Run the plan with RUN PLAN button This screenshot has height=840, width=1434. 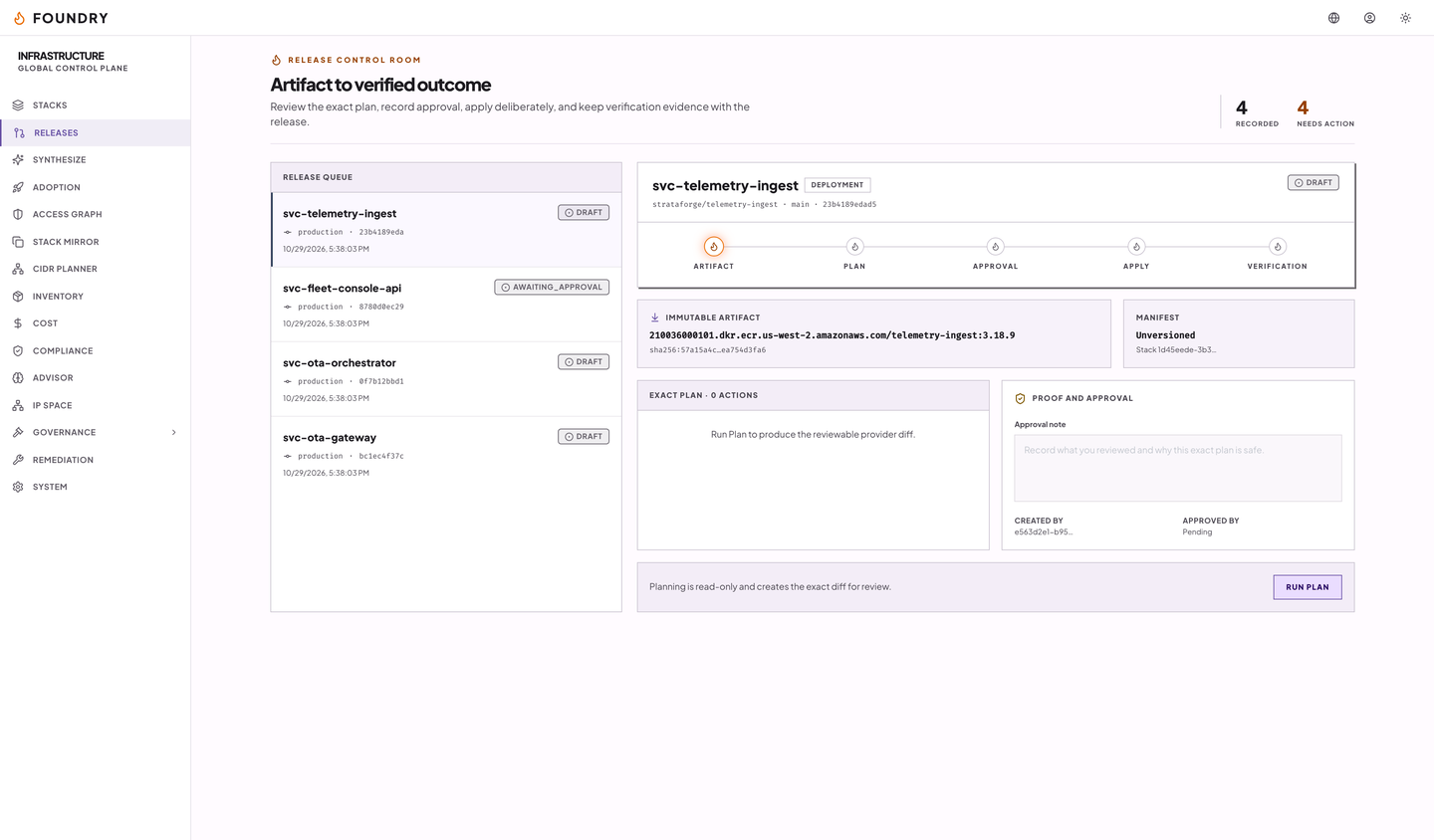[x=1308, y=587]
